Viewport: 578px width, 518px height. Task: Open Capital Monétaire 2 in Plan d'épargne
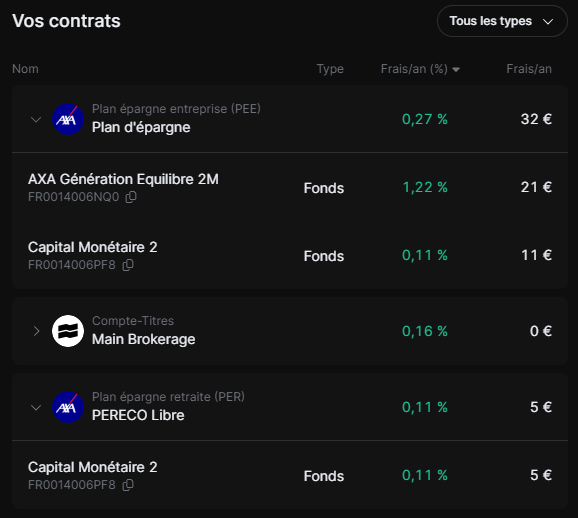tap(93, 247)
